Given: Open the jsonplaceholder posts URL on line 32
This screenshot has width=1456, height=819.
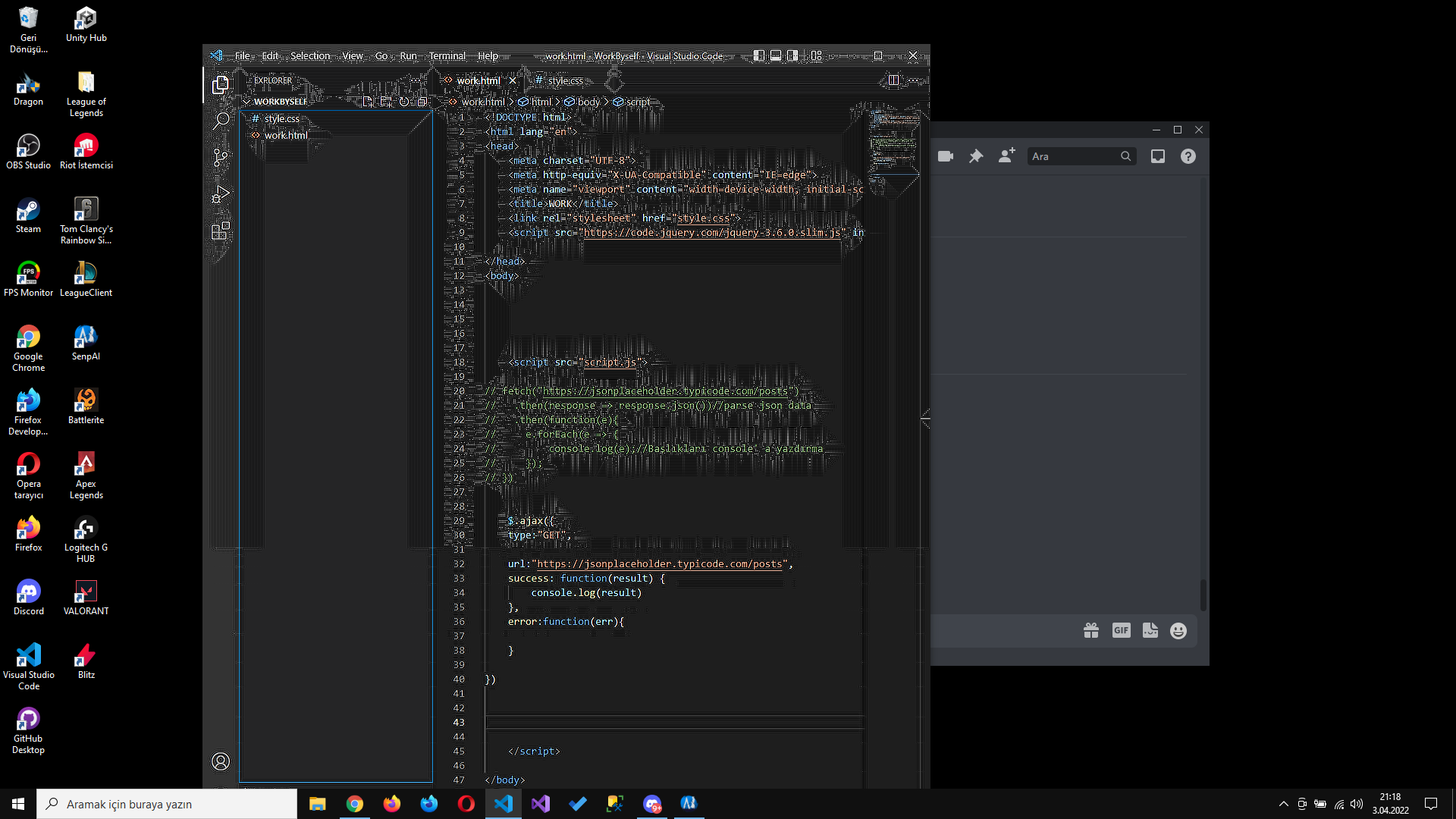Looking at the screenshot, I should click(659, 564).
